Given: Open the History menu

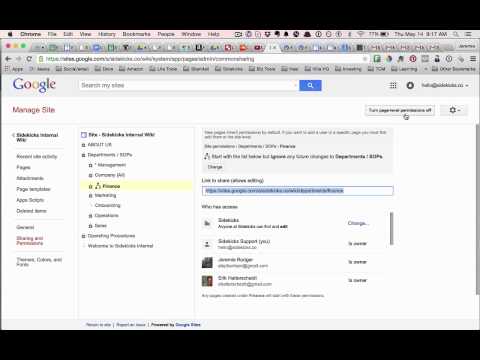Looking at the screenshot, I should [x=107, y=34].
